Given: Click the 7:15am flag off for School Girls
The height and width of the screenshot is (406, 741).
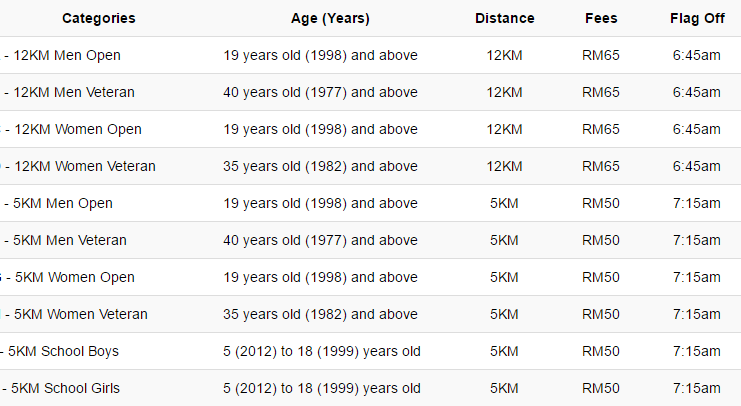Looking at the screenshot, I should (x=696, y=388).
